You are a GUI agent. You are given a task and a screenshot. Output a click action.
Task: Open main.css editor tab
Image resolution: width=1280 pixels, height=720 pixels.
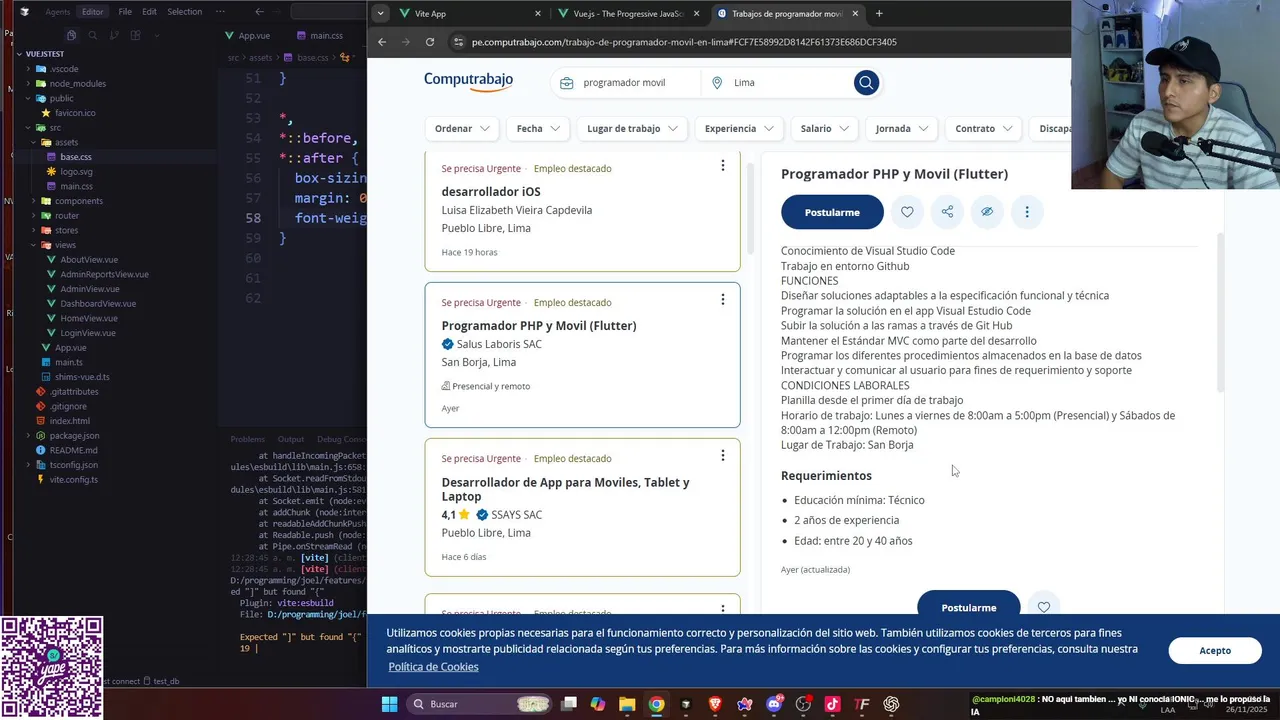319,36
